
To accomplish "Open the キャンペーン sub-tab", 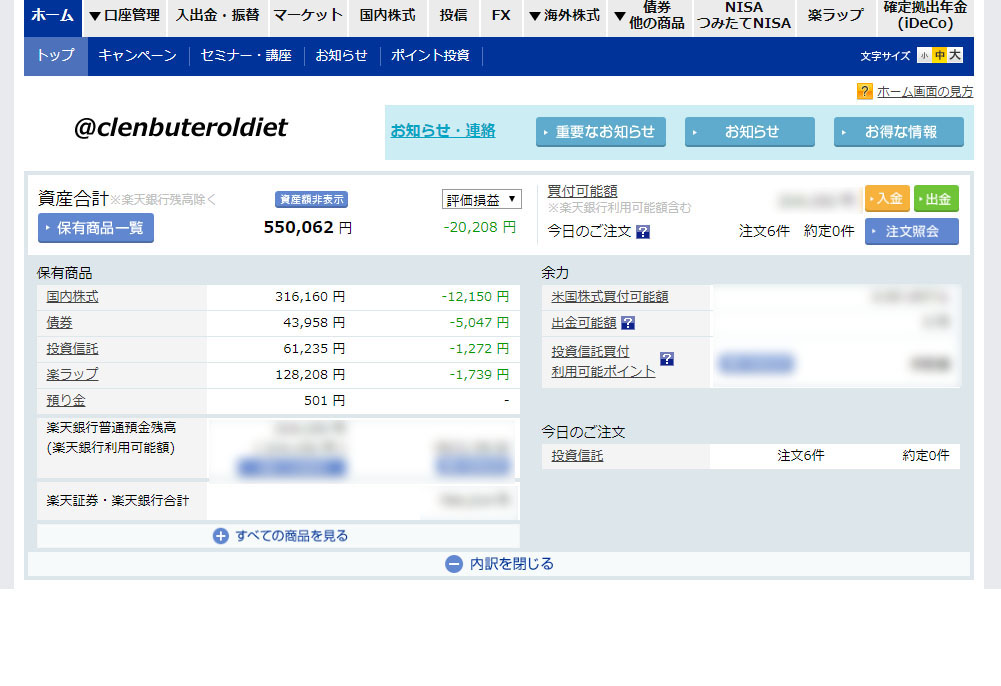I will [138, 56].
